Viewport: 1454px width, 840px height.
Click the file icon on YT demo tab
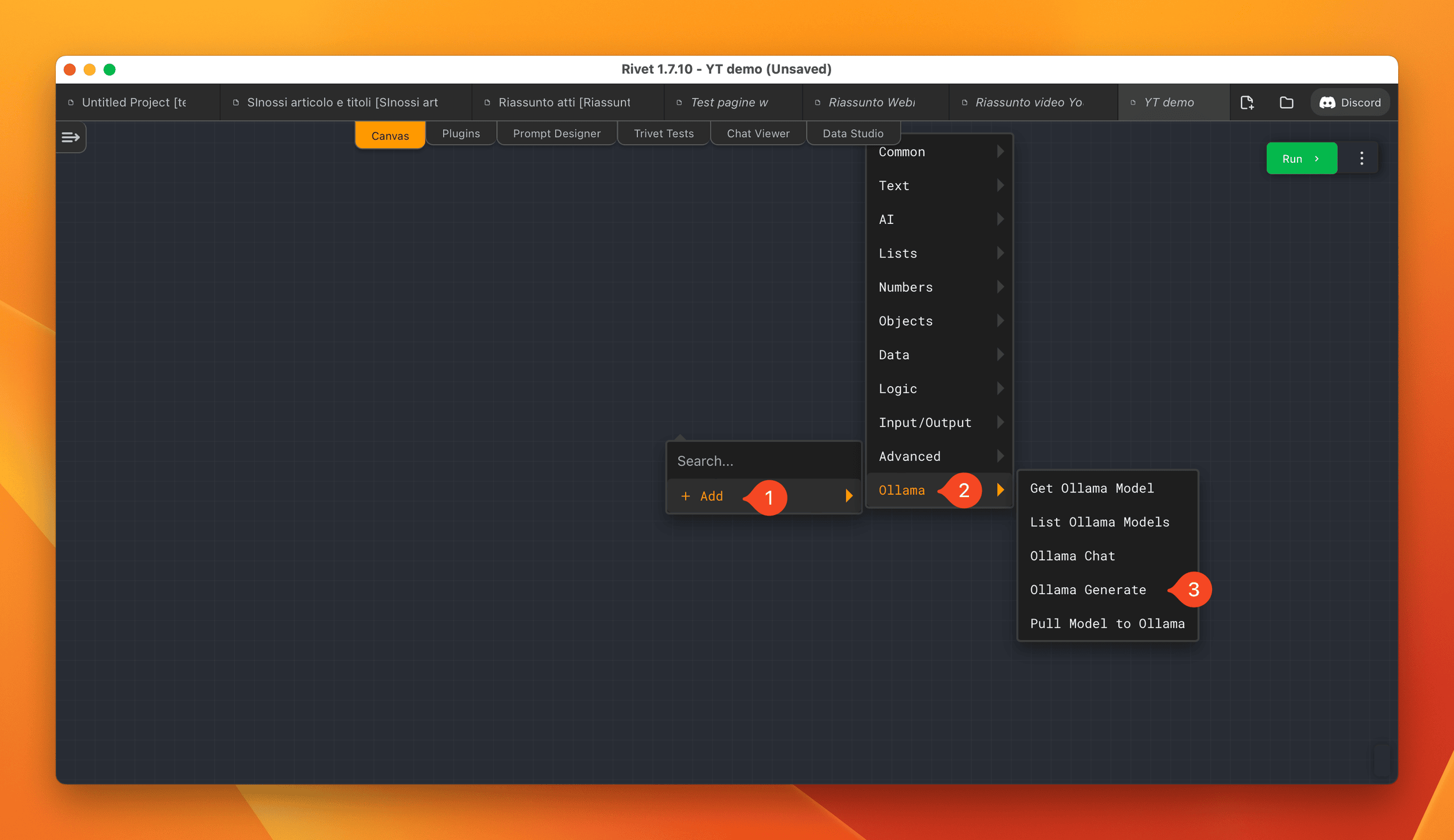tap(1133, 103)
